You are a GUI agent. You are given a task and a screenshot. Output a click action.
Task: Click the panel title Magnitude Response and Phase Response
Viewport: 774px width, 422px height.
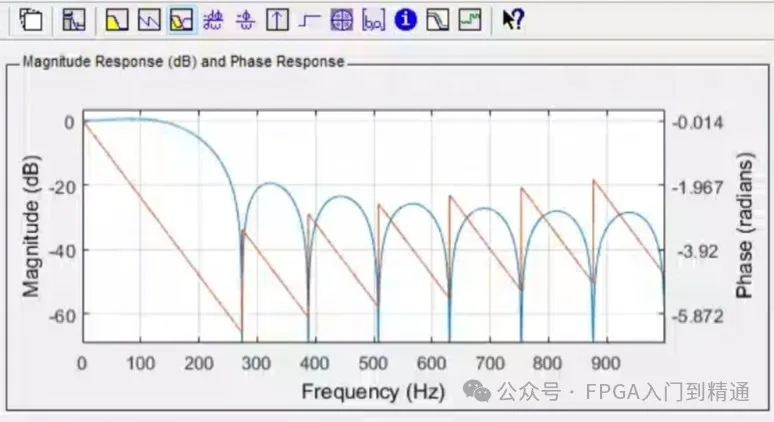tap(180, 62)
